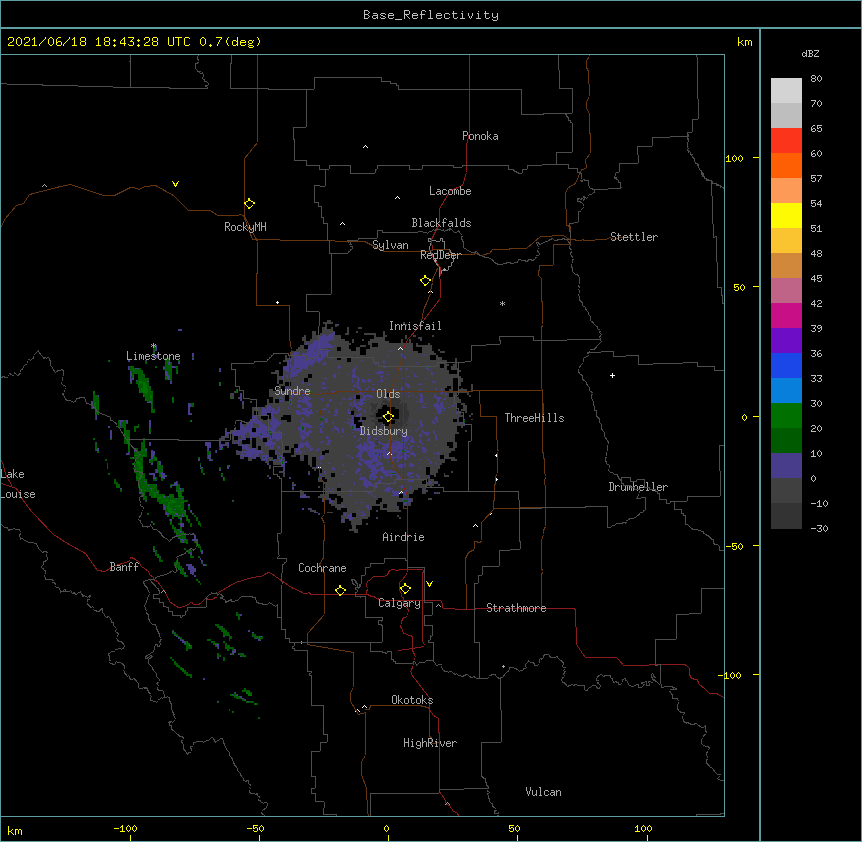
Task: Click the yellow V marker east of Calgary
Action: pos(429,584)
